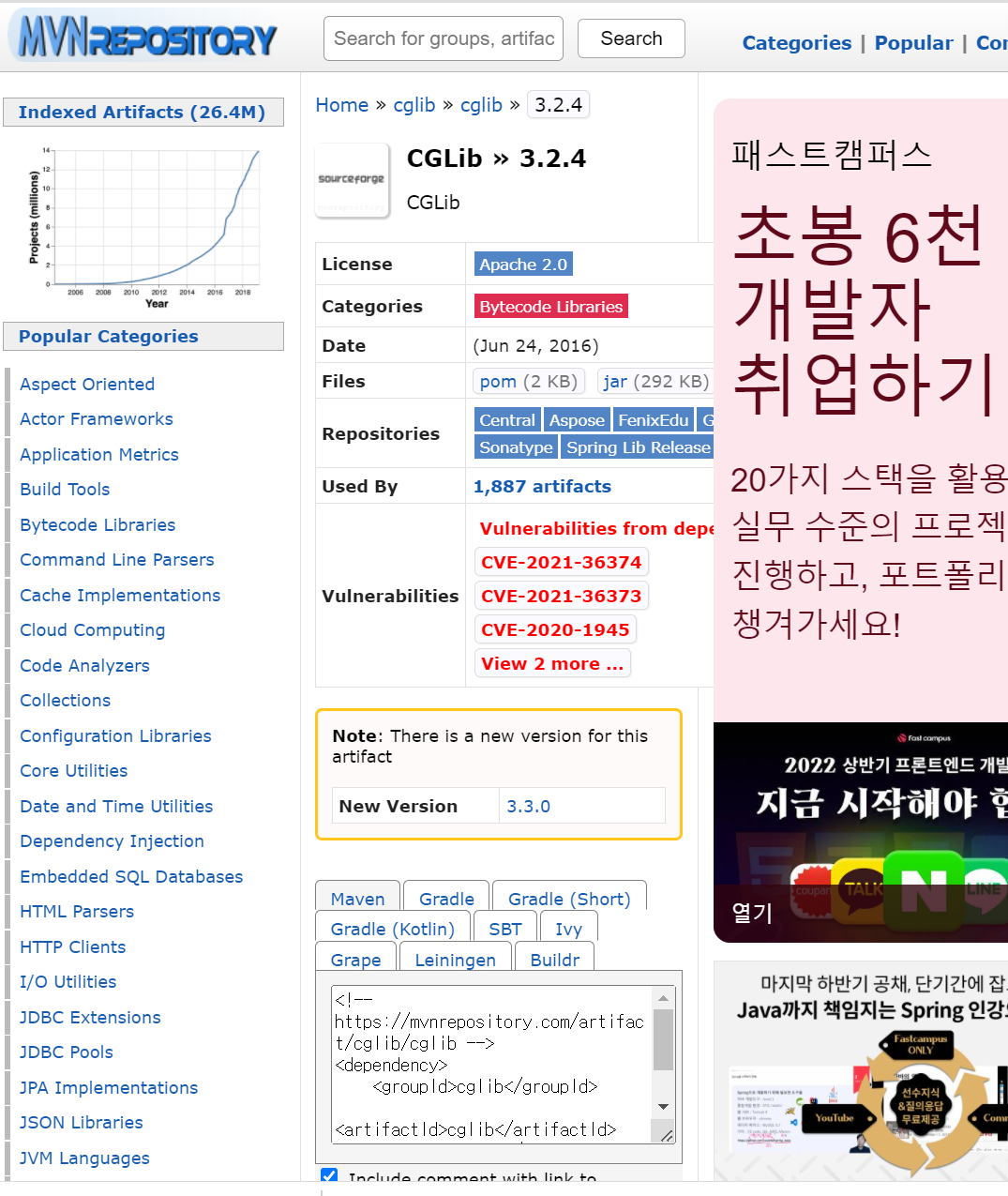
Task: Click the Indexed Artifacts growth chart
Action: [143, 228]
